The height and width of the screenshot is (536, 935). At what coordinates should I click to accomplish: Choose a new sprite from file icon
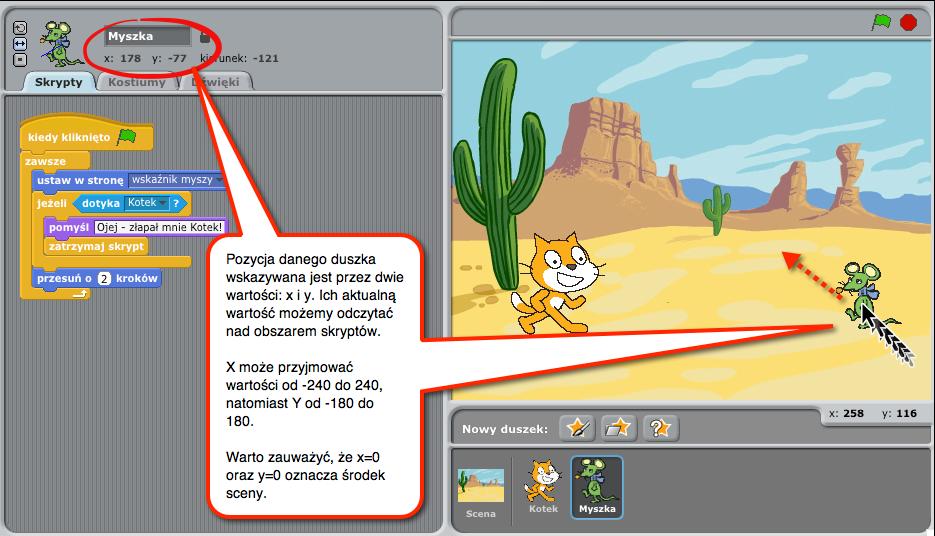618,428
